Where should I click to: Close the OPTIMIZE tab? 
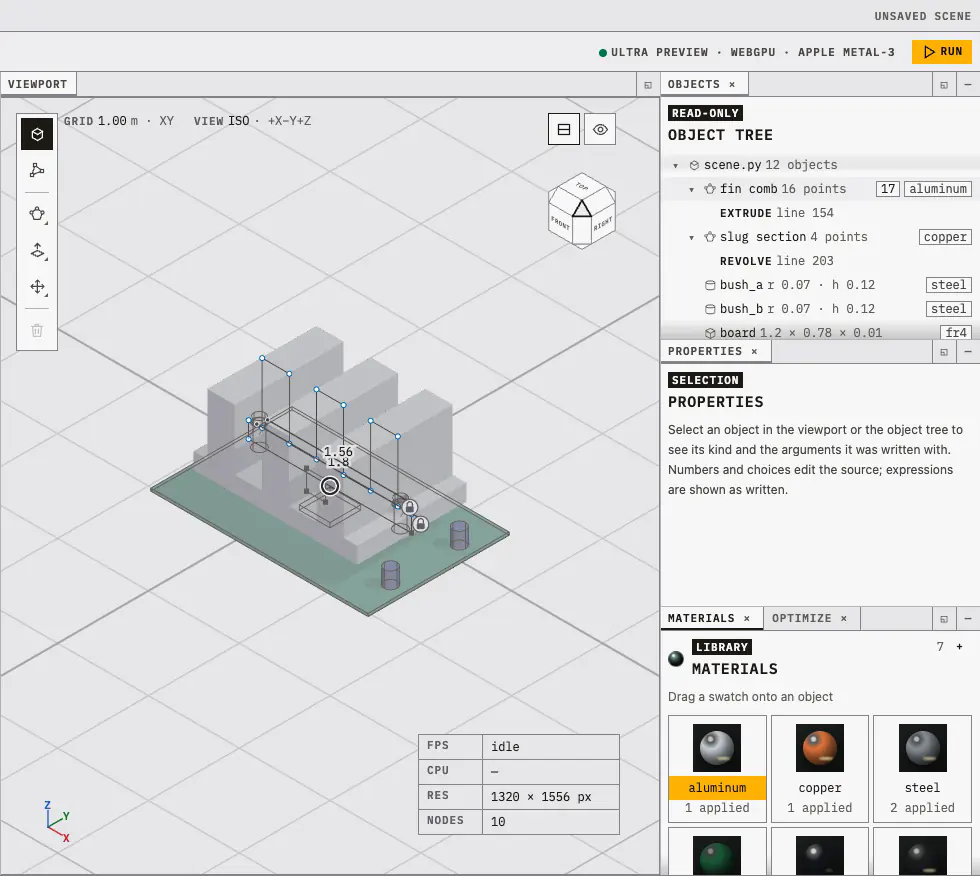pyautogui.click(x=844, y=618)
